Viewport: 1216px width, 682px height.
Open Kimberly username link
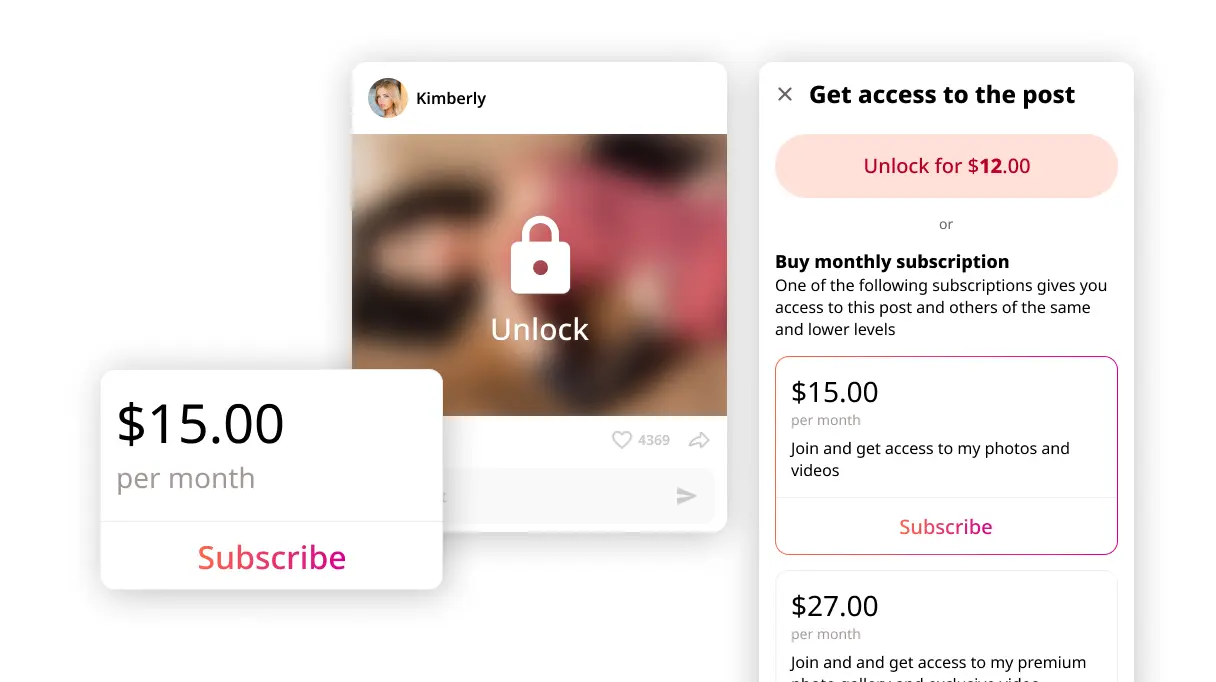(451, 98)
